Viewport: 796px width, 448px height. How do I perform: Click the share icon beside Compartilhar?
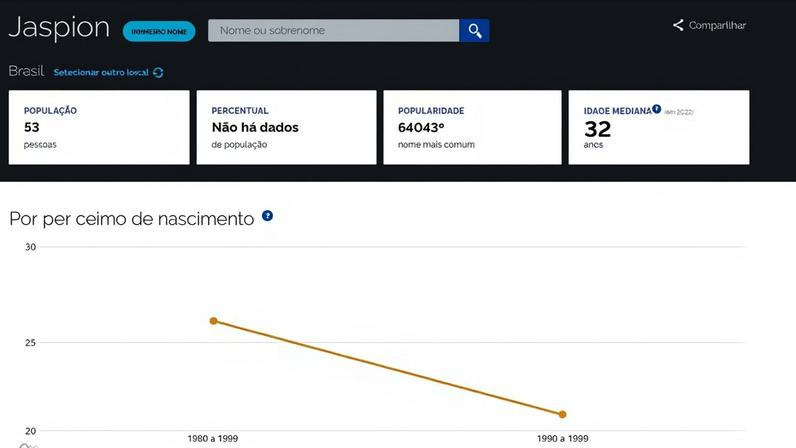tap(678, 25)
